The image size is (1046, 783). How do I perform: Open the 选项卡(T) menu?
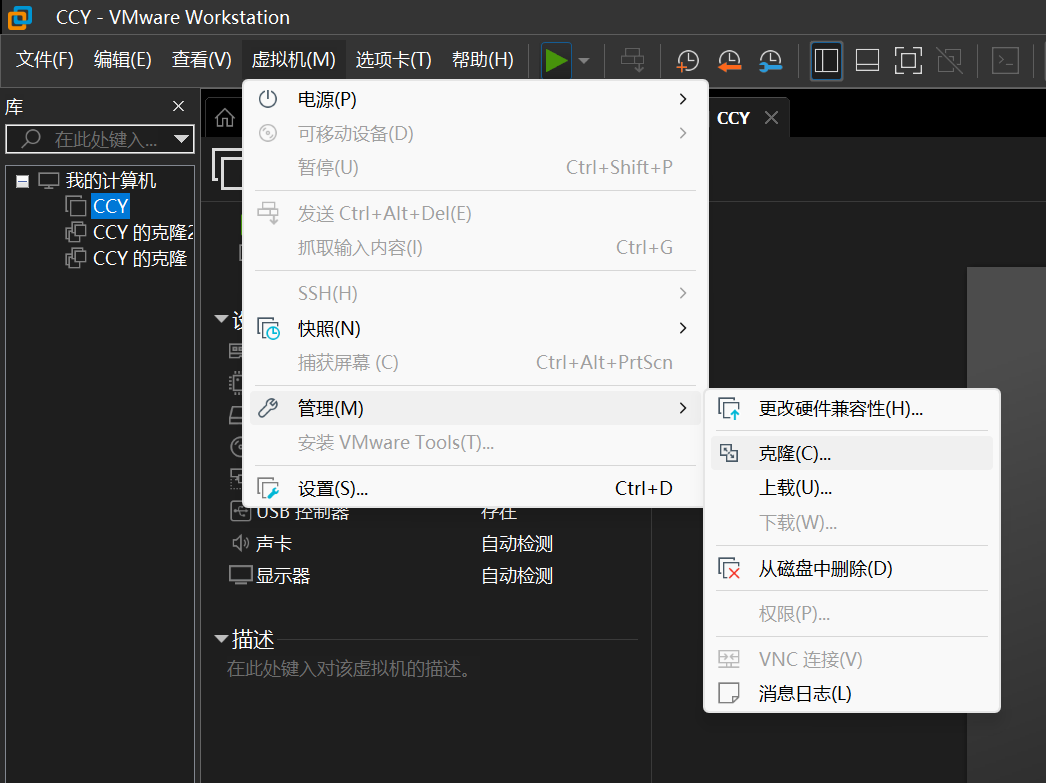pyautogui.click(x=394, y=60)
